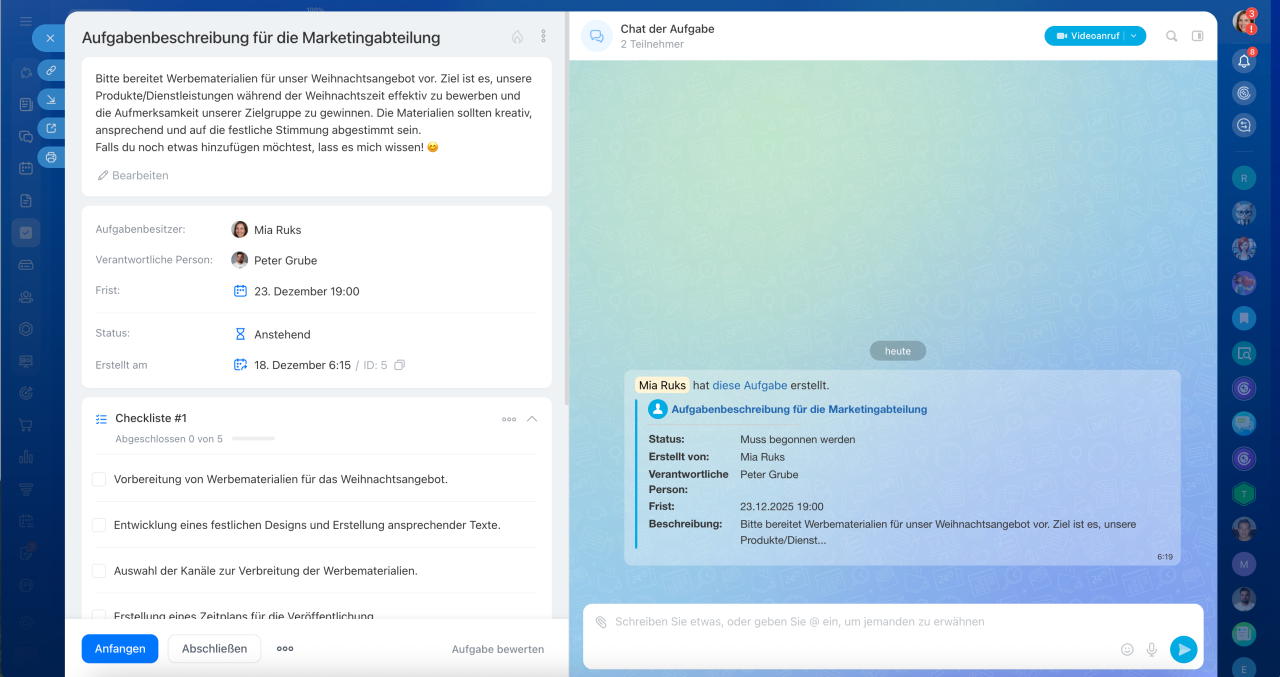Click Bearbeiten to edit description
1280x677 pixels.
(133, 175)
